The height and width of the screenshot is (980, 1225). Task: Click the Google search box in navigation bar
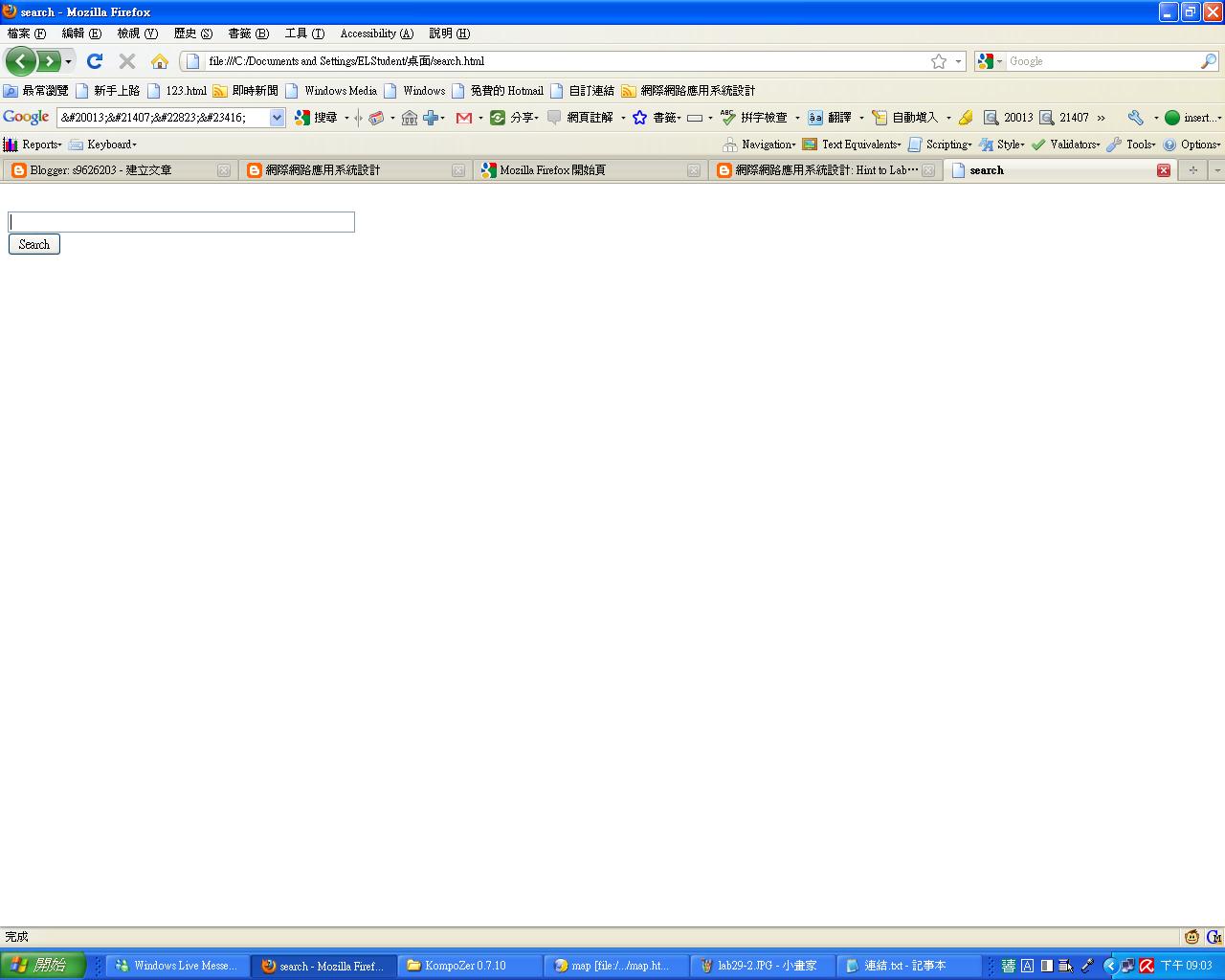click(x=1101, y=61)
